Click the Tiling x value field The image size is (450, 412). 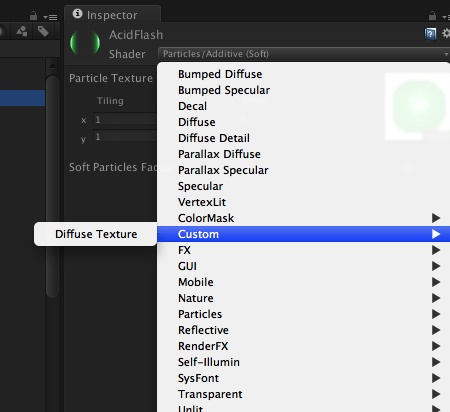125,120
